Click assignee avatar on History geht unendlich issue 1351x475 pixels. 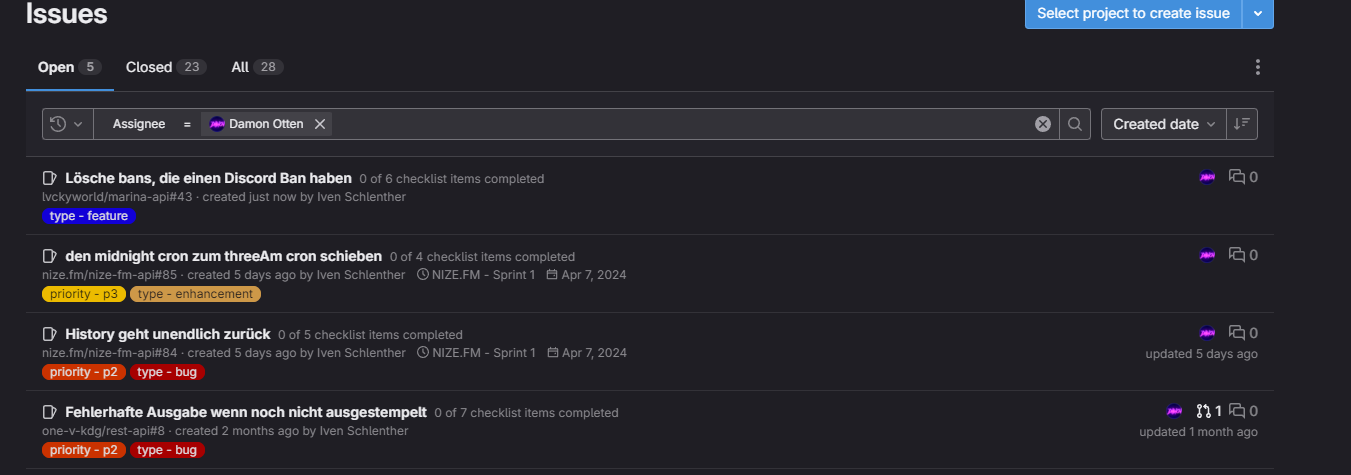[x=1207, y=333]
